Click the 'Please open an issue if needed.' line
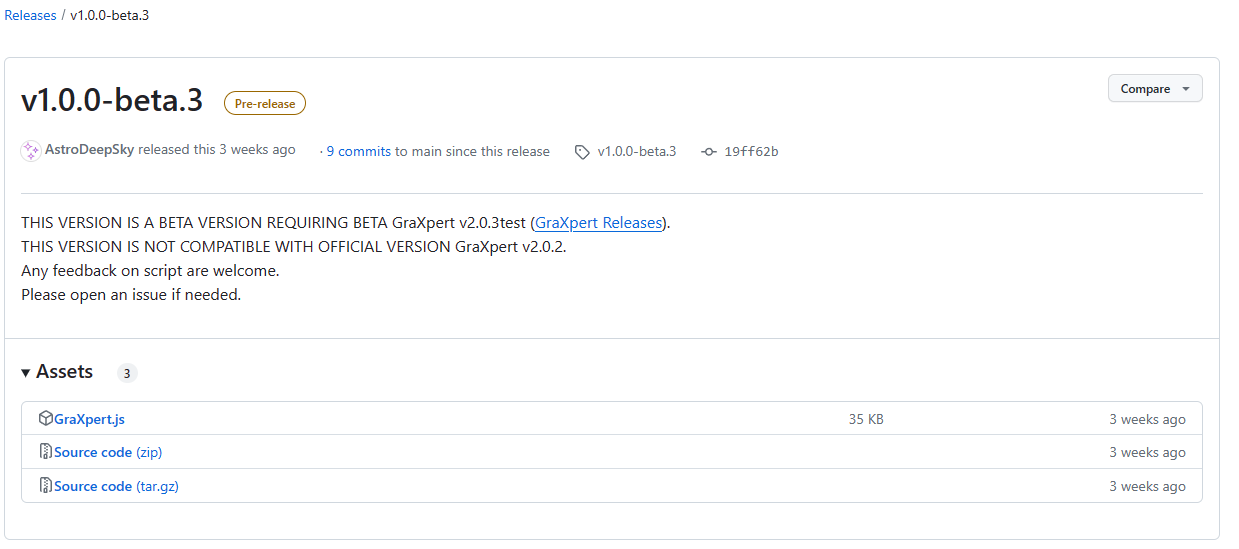Screen dimensions: 1239x549 click(131, 295)
